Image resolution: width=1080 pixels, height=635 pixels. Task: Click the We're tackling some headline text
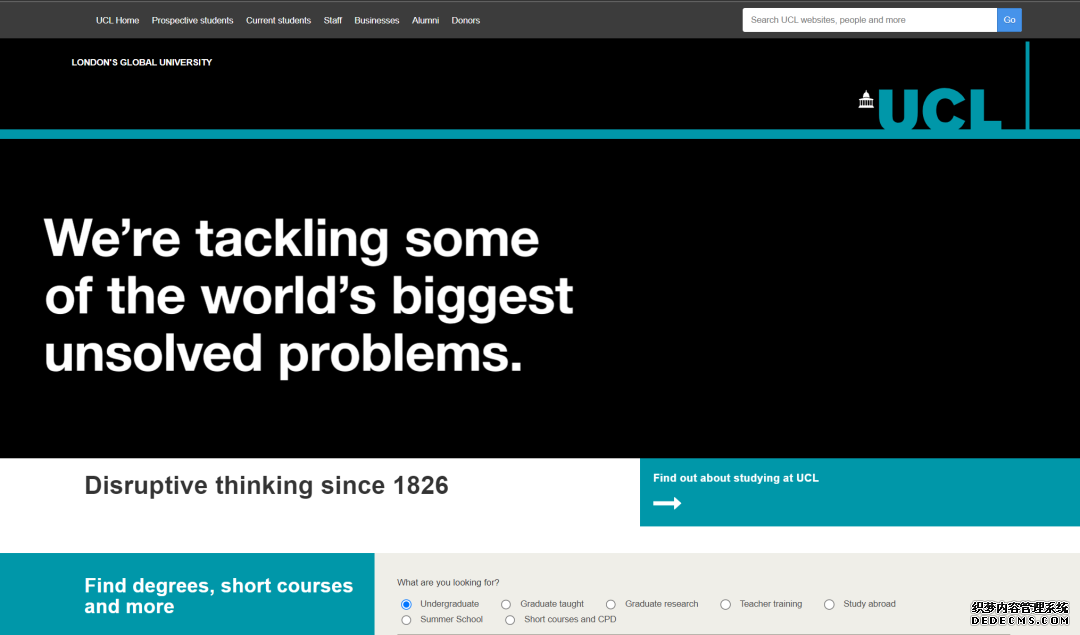coord(309,296)
